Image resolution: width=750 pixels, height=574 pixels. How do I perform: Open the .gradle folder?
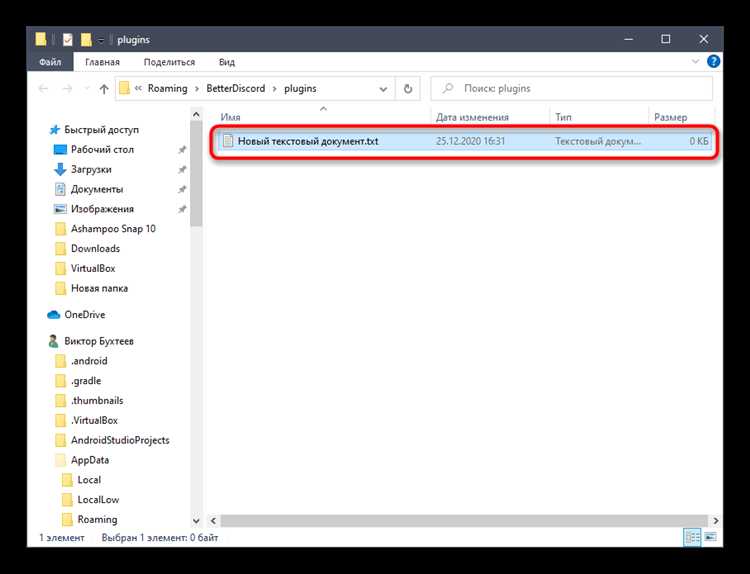click(86, 381)
